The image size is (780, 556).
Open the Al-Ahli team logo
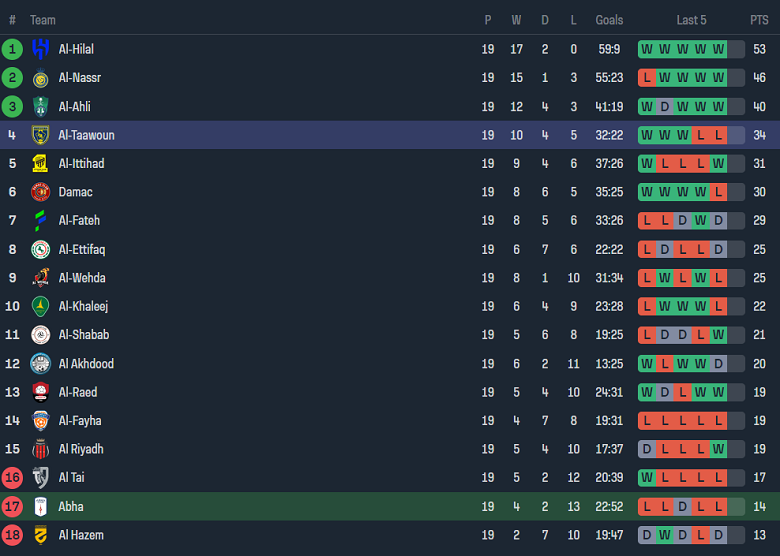tap(40, 107)
